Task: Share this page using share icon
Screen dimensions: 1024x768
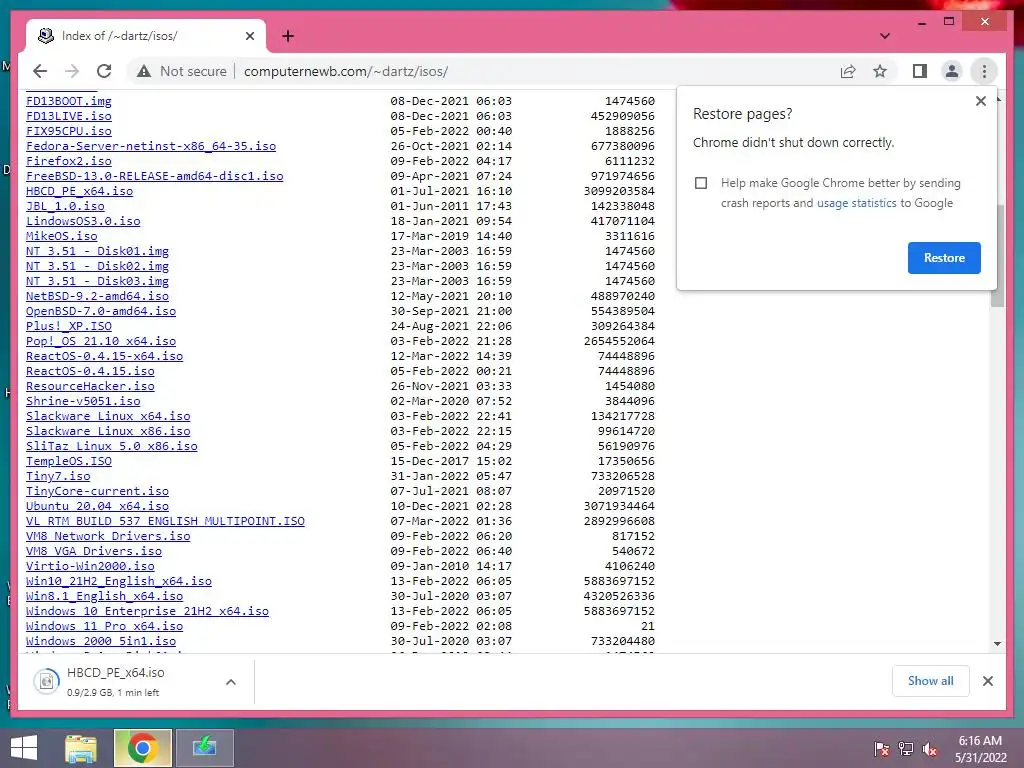Action: 848,71
